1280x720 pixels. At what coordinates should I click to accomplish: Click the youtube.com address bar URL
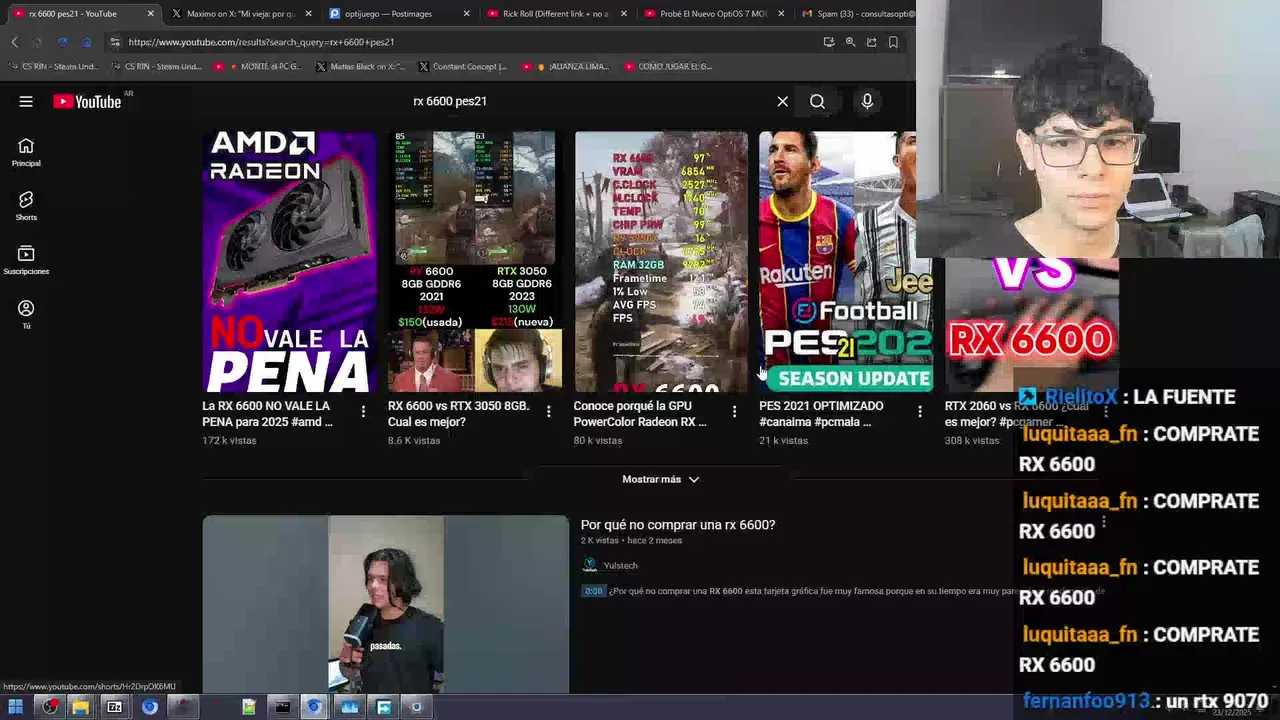coord(261,42)
